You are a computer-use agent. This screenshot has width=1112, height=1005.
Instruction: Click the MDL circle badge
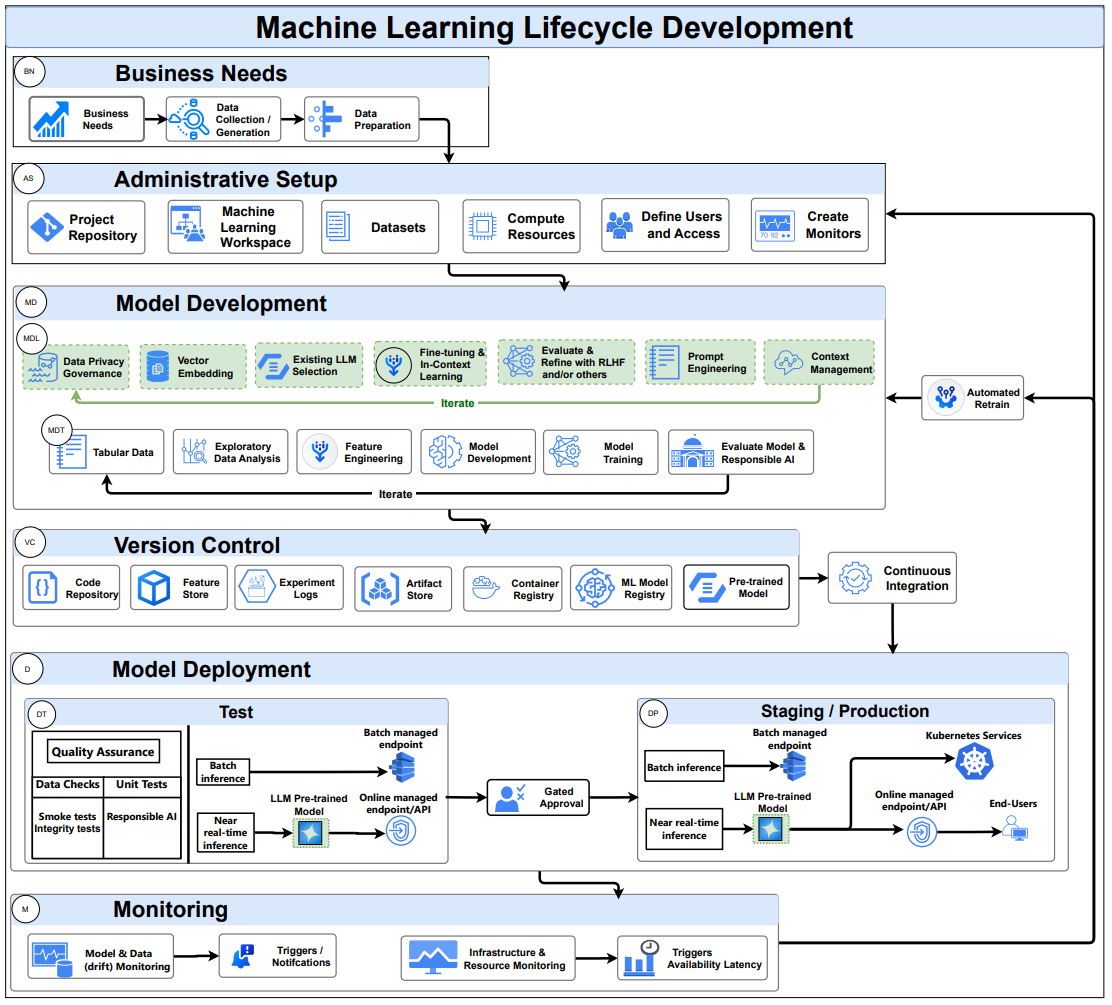point(32,338)
